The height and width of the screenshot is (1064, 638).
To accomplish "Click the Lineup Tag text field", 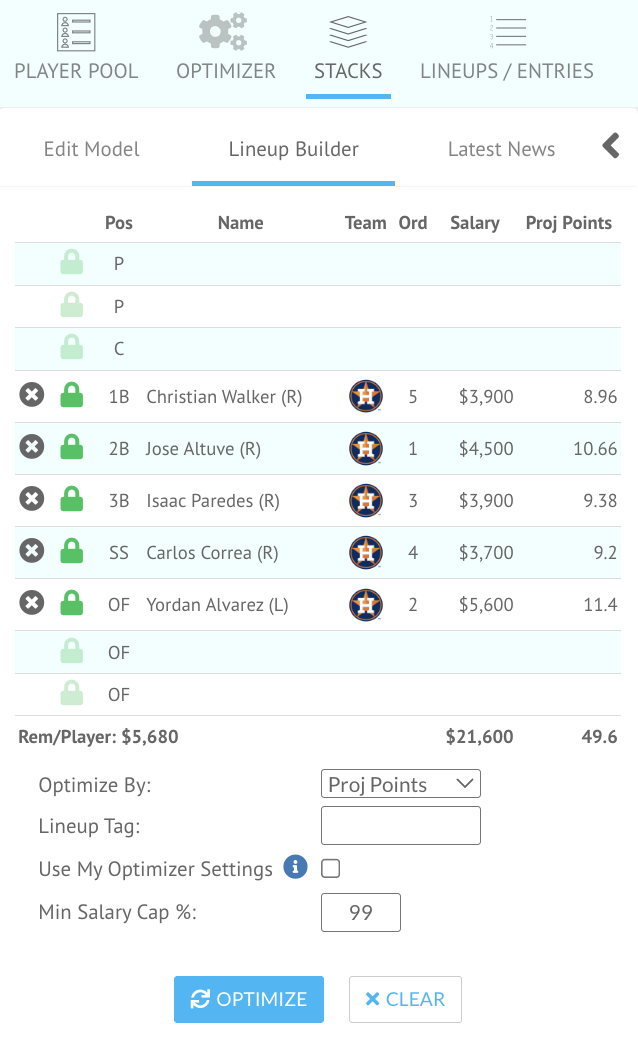I will tap(400, 826).
